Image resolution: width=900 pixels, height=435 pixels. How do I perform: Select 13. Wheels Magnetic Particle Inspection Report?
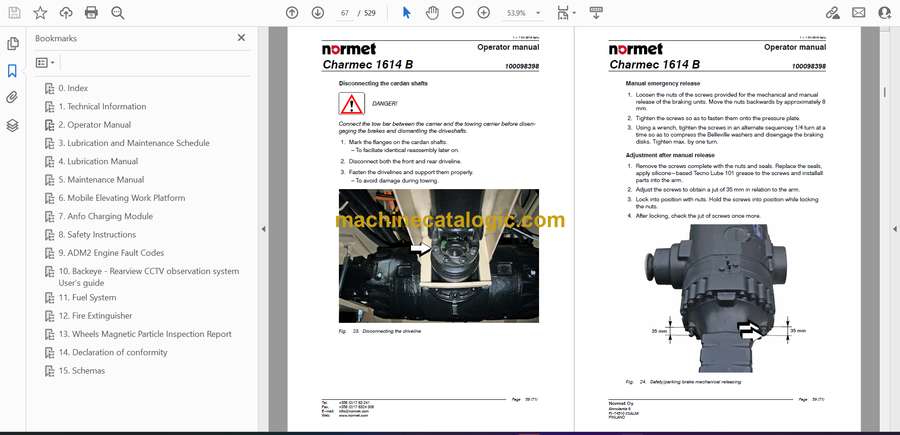145,335
